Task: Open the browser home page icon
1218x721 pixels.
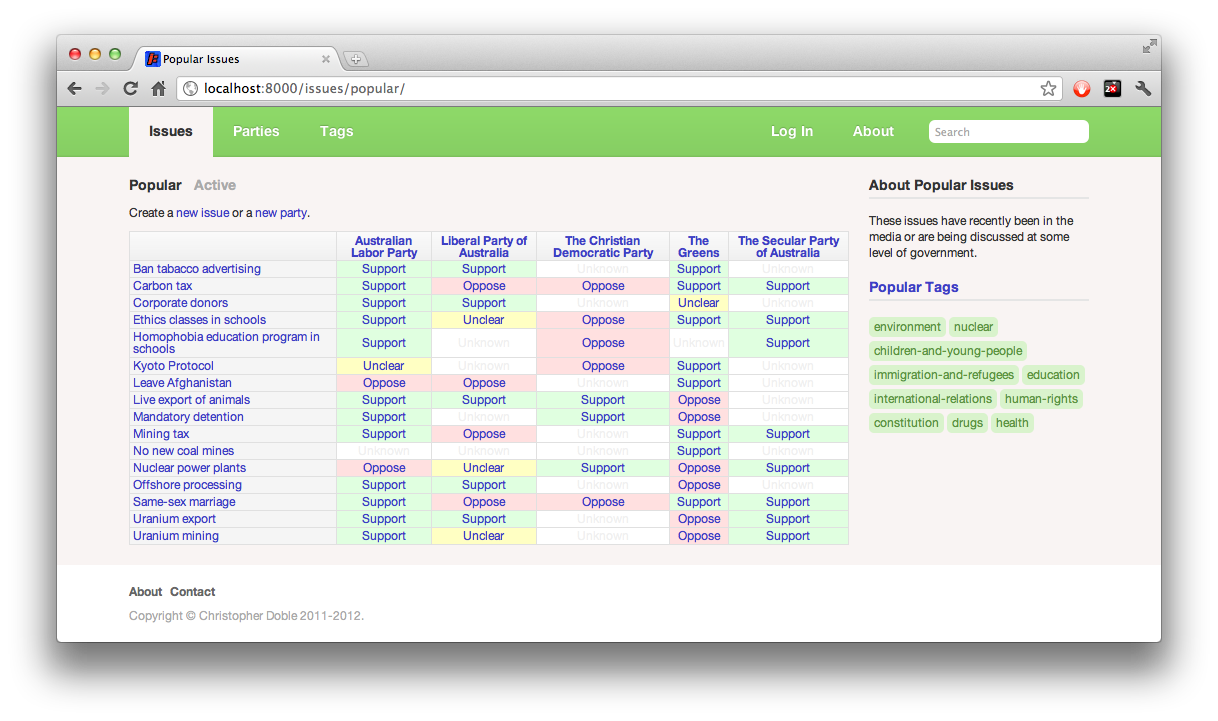Action: [158, 88]
